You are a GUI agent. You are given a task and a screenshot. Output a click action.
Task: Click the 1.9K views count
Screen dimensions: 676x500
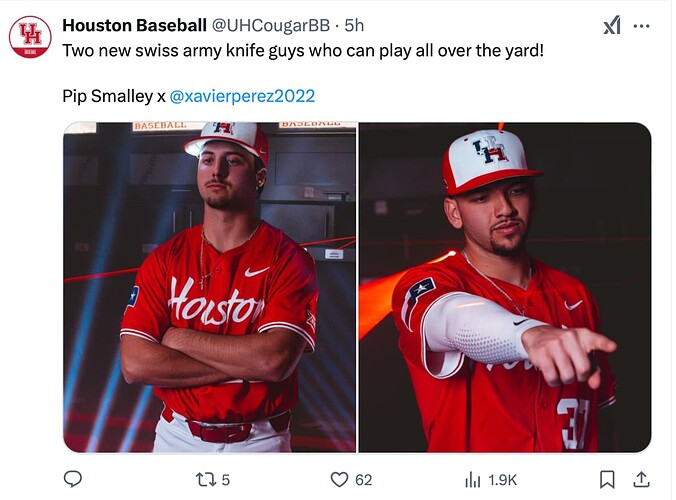(x=502, y=480)
